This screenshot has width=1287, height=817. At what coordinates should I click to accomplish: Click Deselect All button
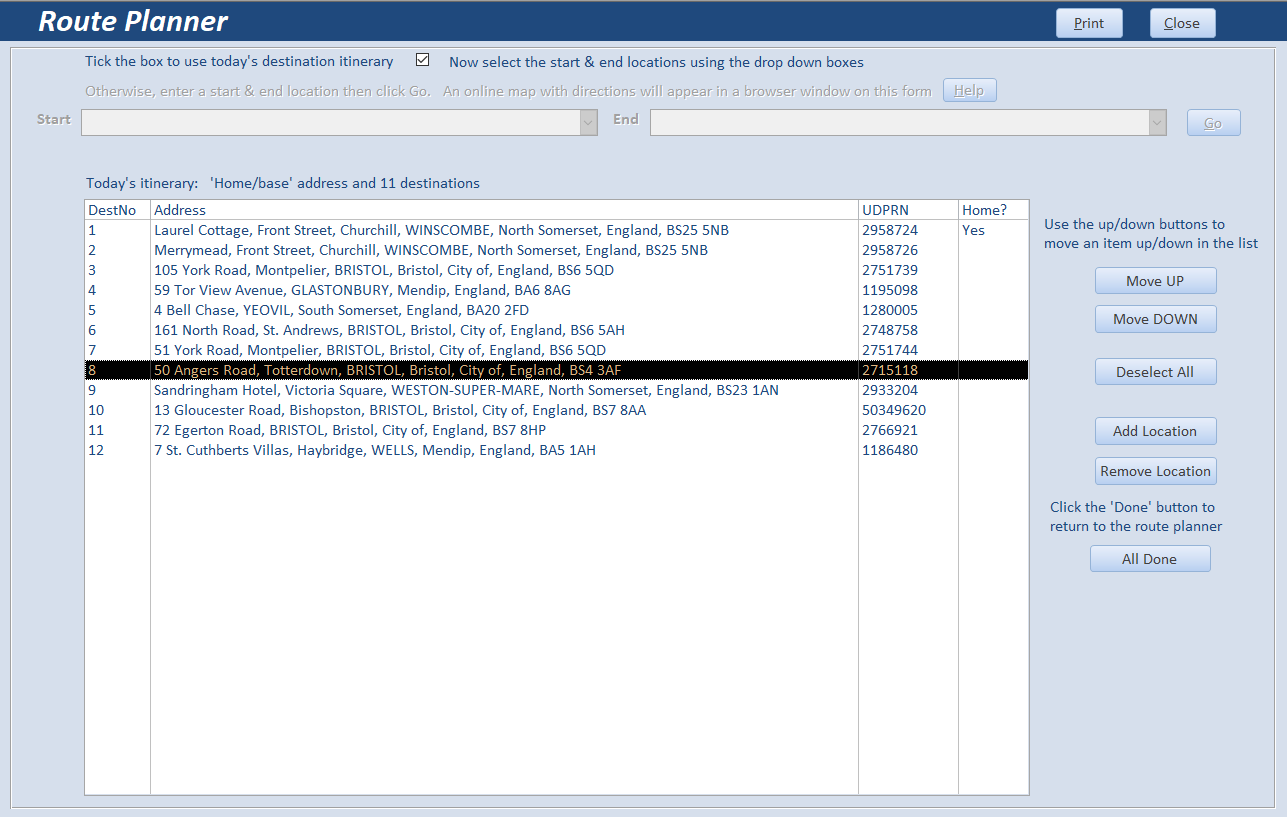click(1155, 372)
